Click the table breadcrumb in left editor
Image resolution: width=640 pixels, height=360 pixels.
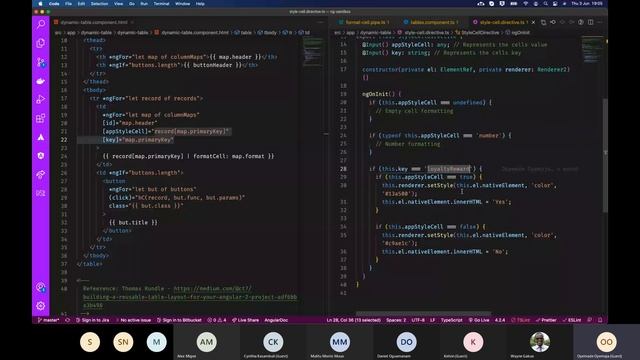coord(243,33)
